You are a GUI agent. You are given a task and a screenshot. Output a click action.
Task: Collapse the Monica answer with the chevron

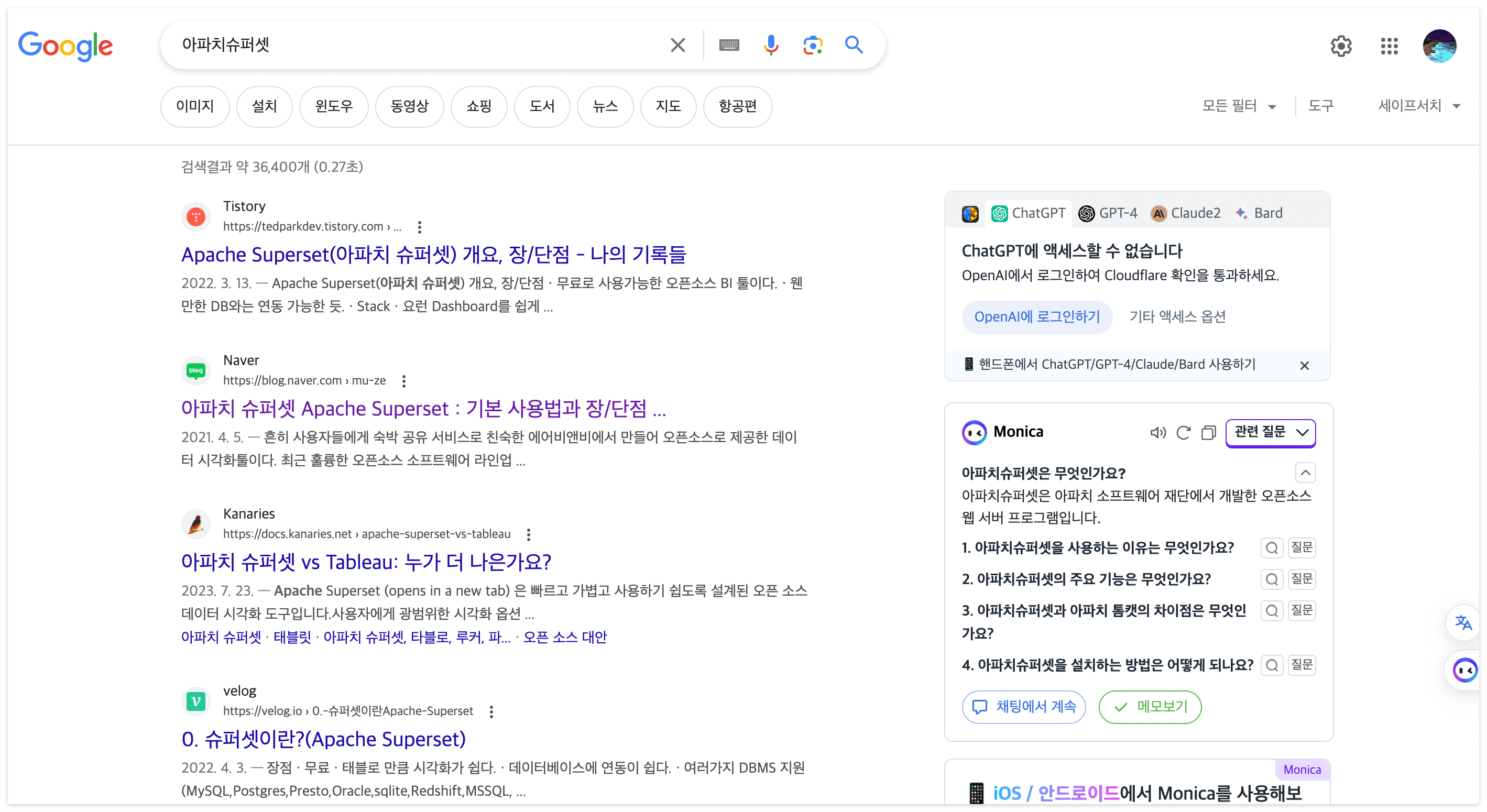(1305, 473)
